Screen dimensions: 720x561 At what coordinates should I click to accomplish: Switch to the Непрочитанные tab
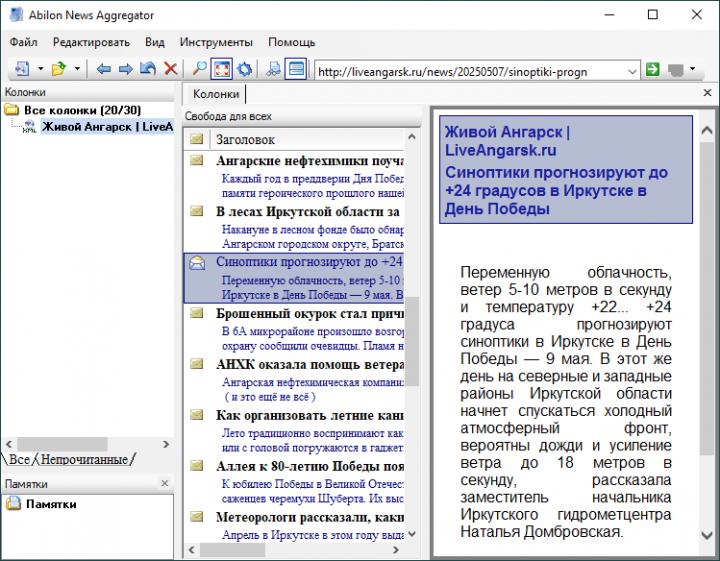[x=84, y=459]
